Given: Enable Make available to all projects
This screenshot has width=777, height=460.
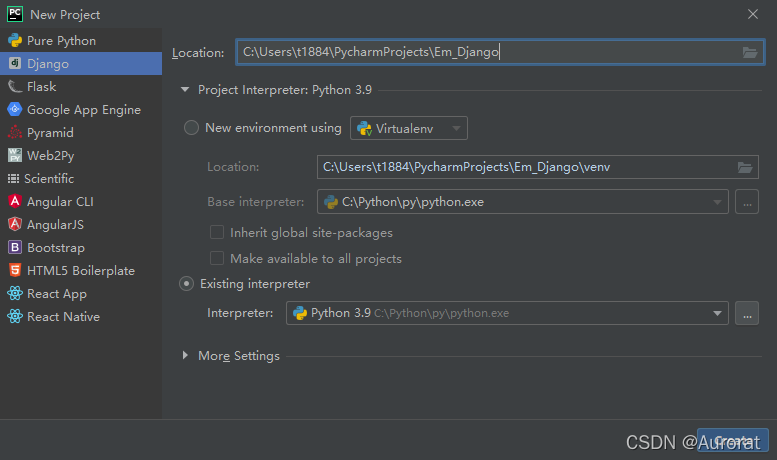Looking at the screenshot, I should click(x=217, y=258).
